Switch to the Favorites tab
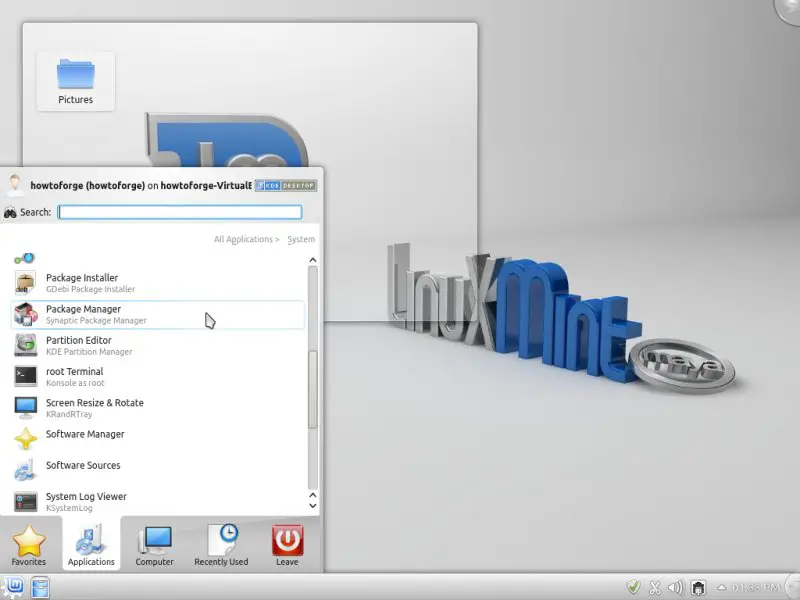 [x=29, y=545]
